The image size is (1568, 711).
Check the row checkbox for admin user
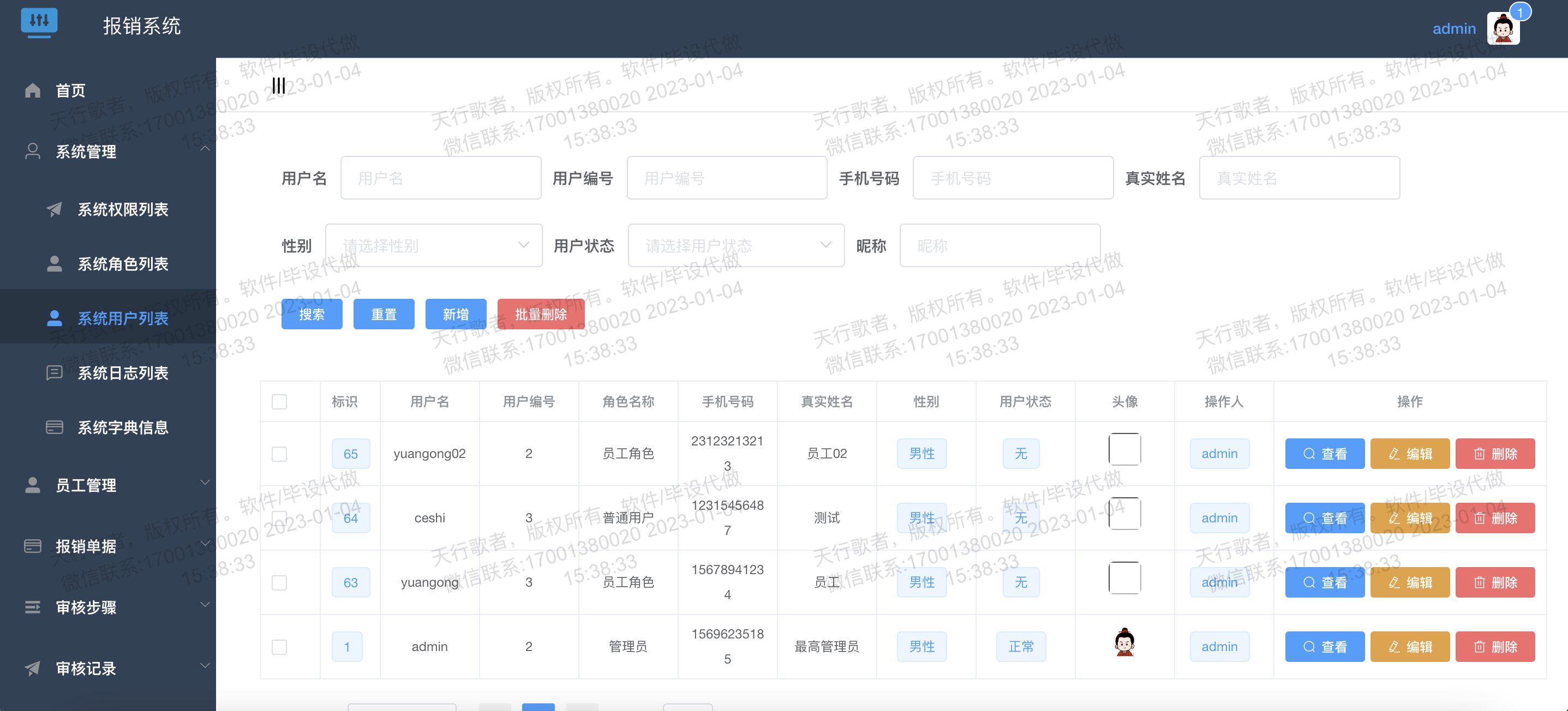pos(279,647)
